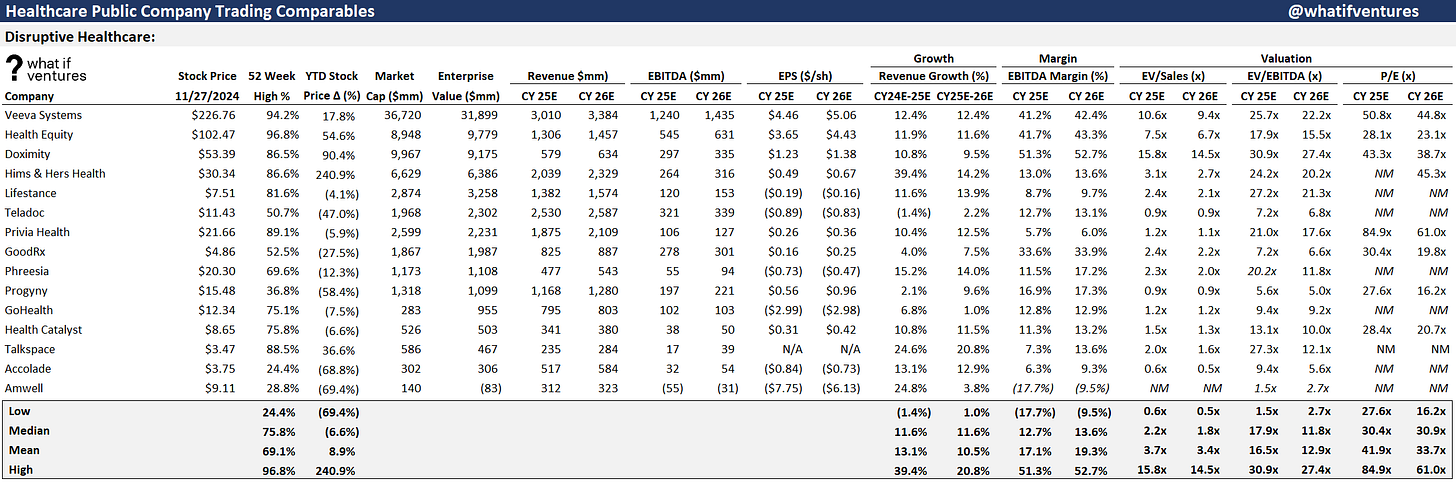Click the Stock Price column header

(x=207, y=76)
